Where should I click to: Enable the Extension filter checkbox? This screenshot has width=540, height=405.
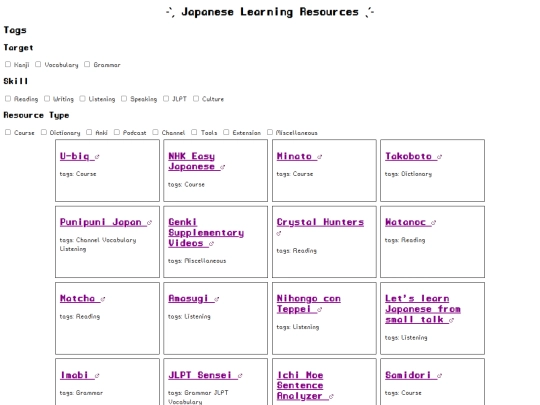(x=226, y=132)
